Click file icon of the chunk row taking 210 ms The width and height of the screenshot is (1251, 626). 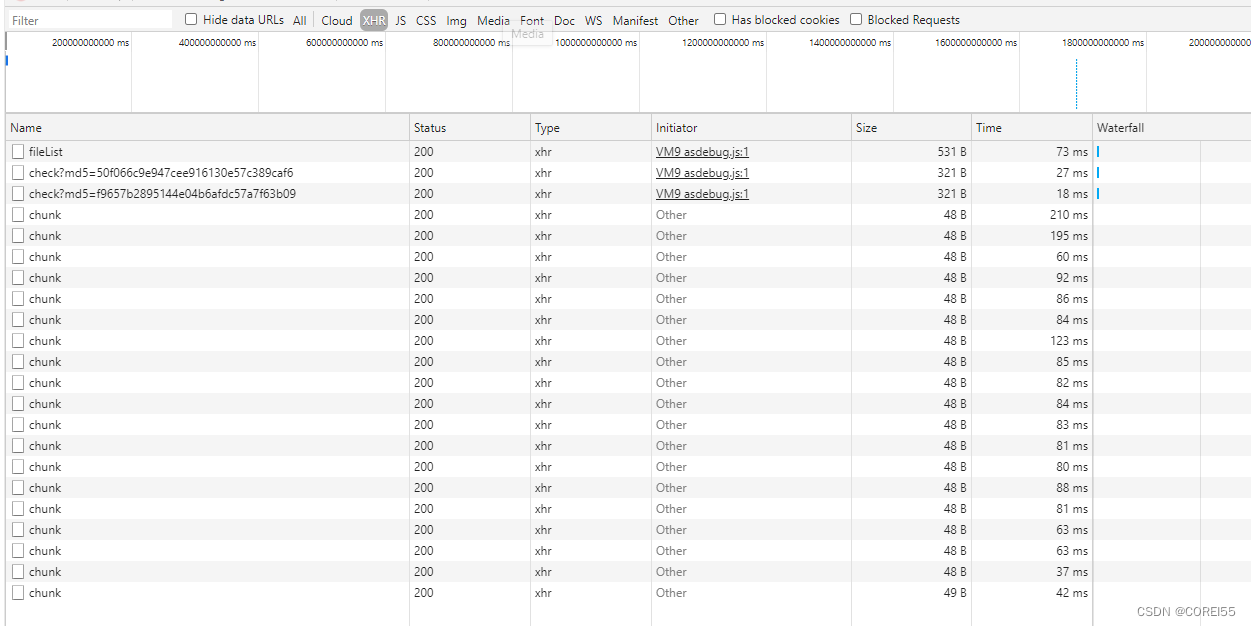[x=18, y=215]
